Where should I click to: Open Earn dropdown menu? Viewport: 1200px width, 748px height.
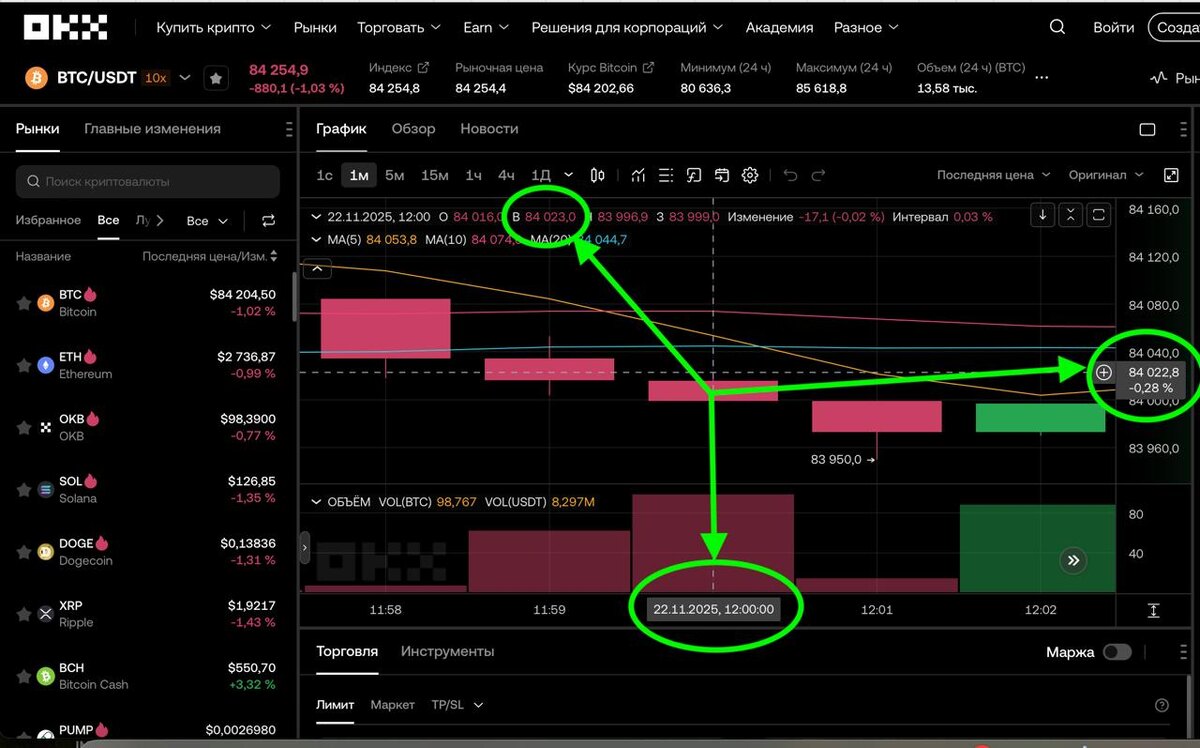487,28
